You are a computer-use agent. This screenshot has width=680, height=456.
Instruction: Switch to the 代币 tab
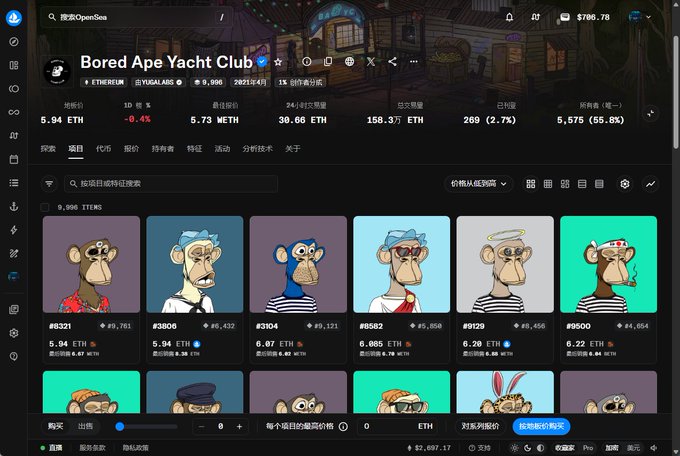(x=104, y=148)
